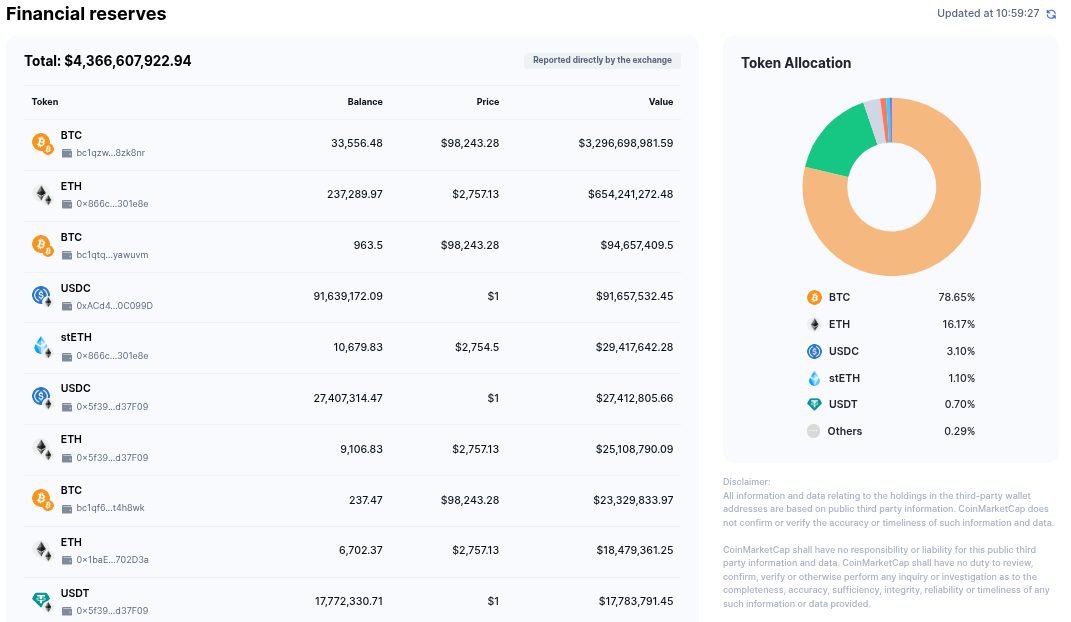Viewport: 1071px width, 622px height.
Task: Click the stETH price $2,754.5
Action: [477, 347]
